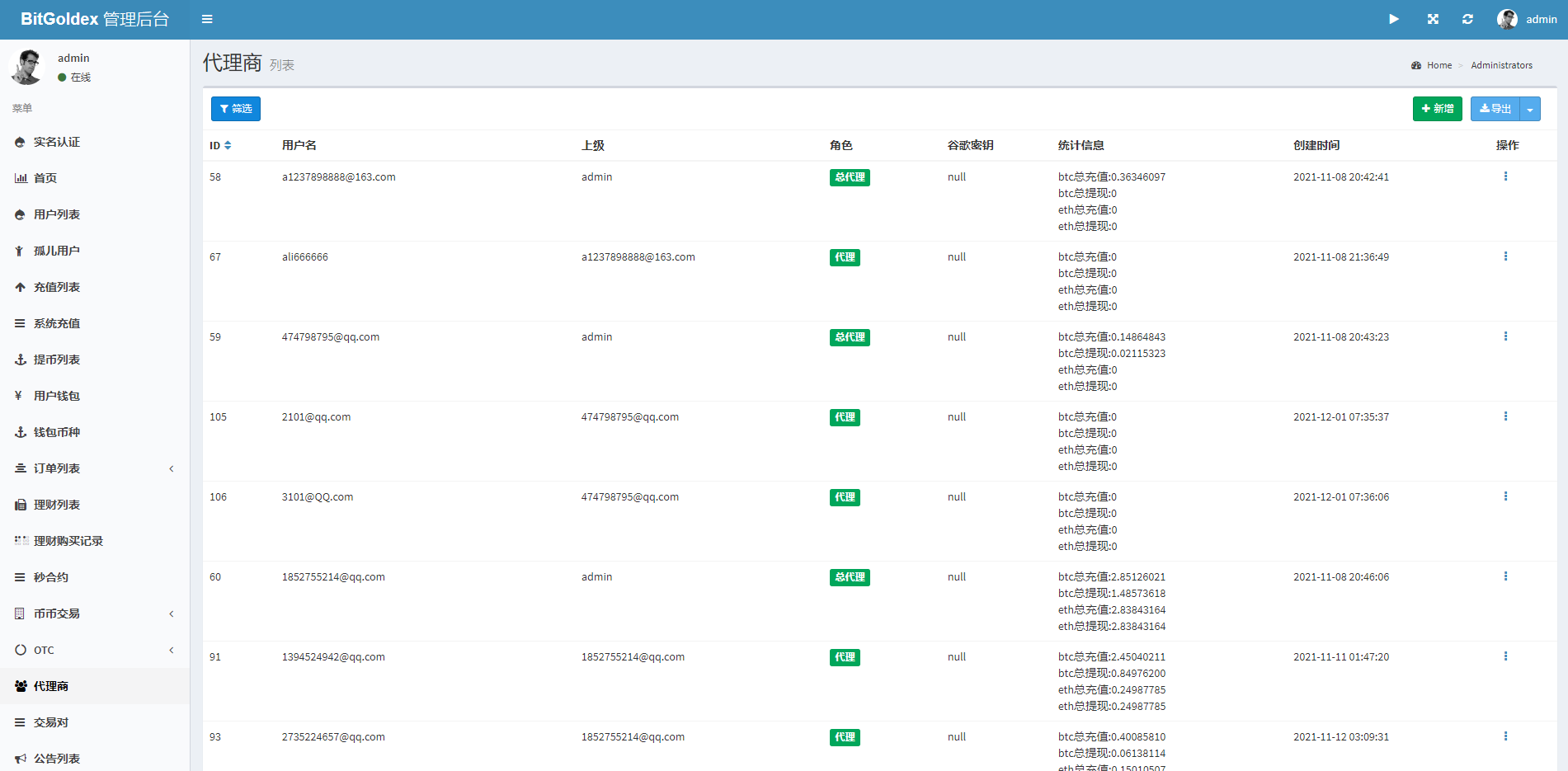Open row actions for user a1237898888@163.com

(1506, 176)
